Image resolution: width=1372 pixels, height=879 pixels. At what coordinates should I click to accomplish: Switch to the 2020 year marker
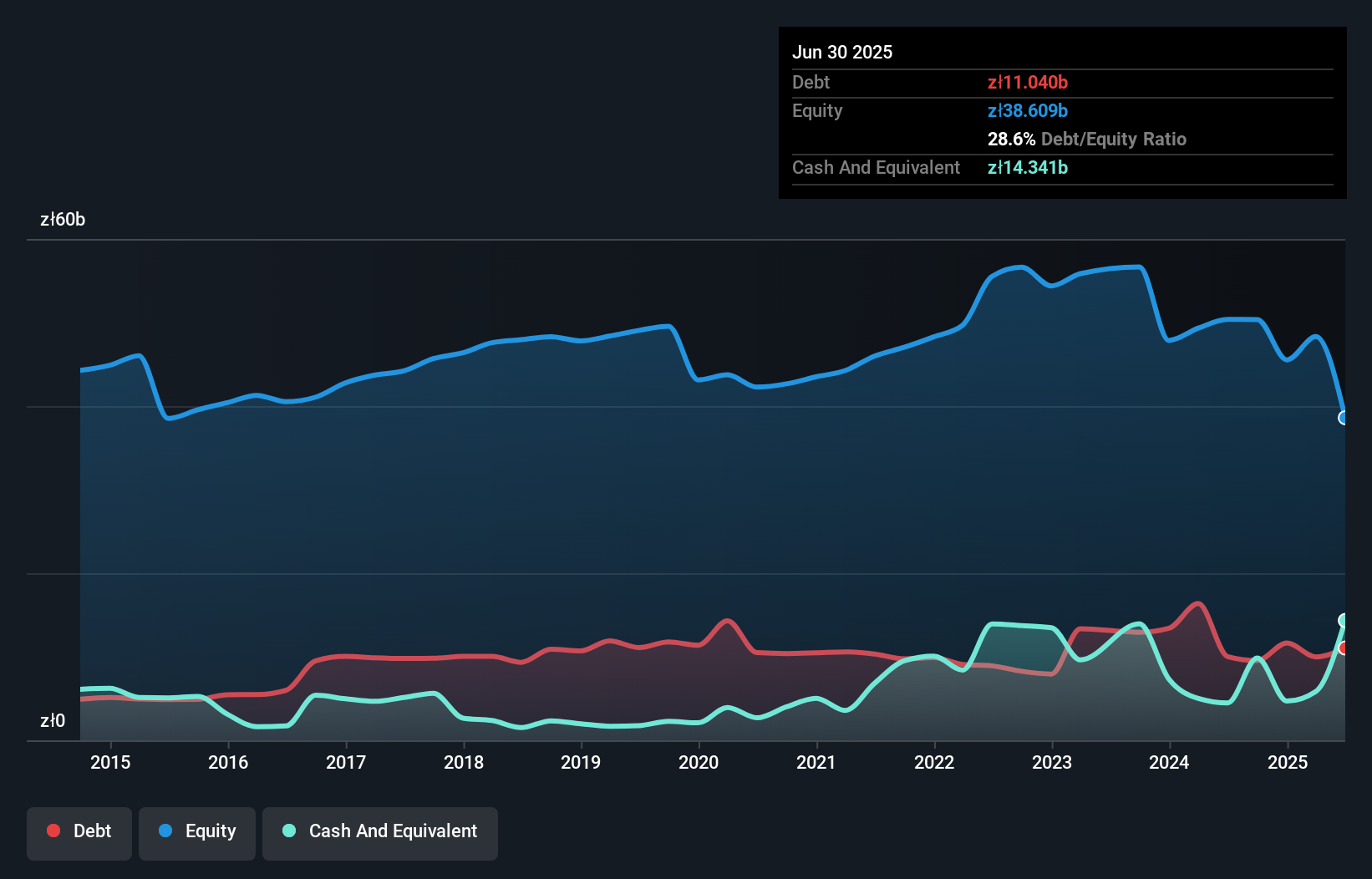click(x=699, y=762)
